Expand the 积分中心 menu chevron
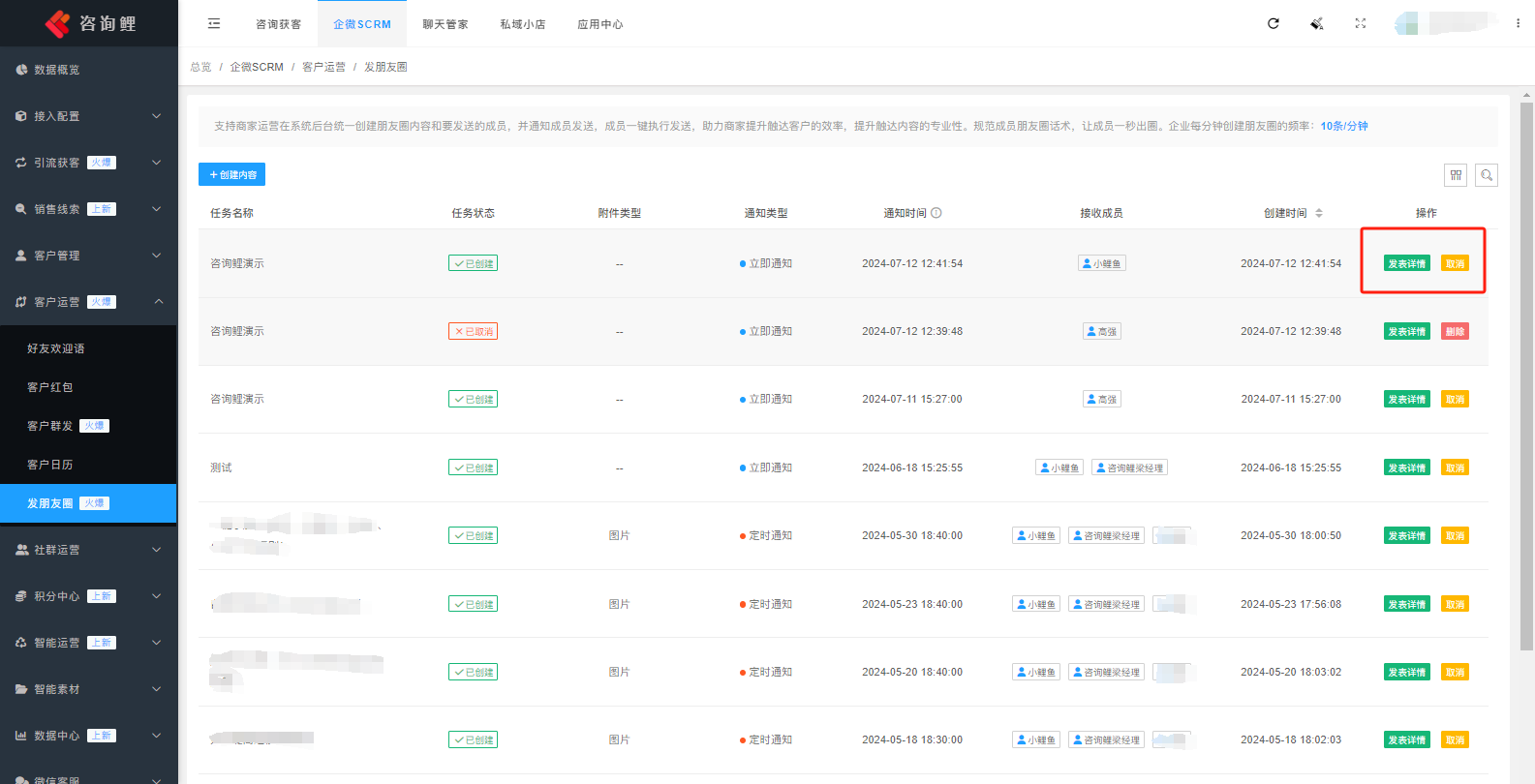Viewport: 1535px width, 784px height. coord(157,596)
